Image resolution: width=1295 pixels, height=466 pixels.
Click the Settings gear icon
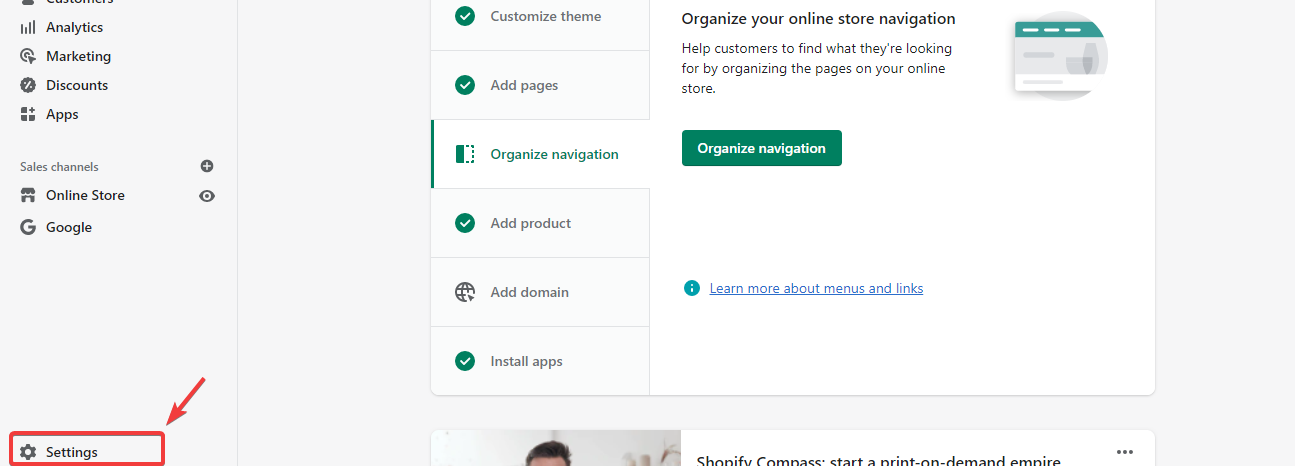[x=28, y=452]
